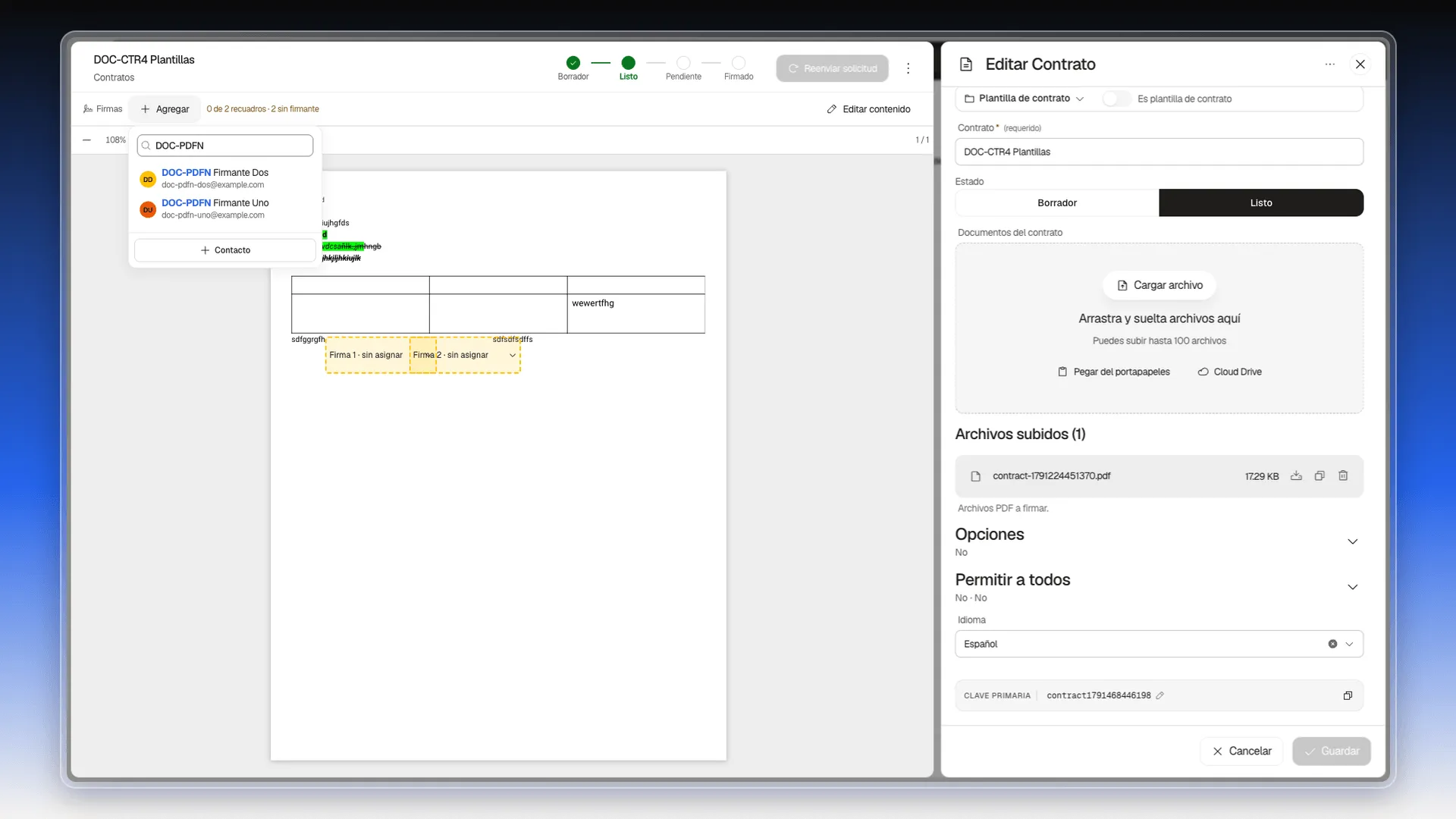1456x819 pixels.
Task: Select the DU avatar for Firmante Uno
Action: point(148,210)
